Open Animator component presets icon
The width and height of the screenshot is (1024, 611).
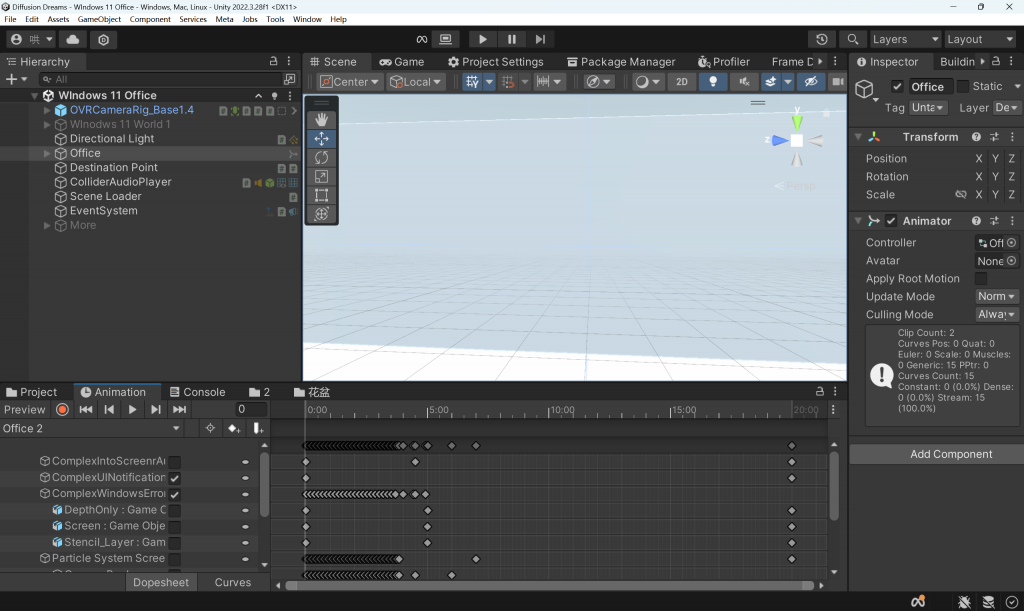(994, 221)
